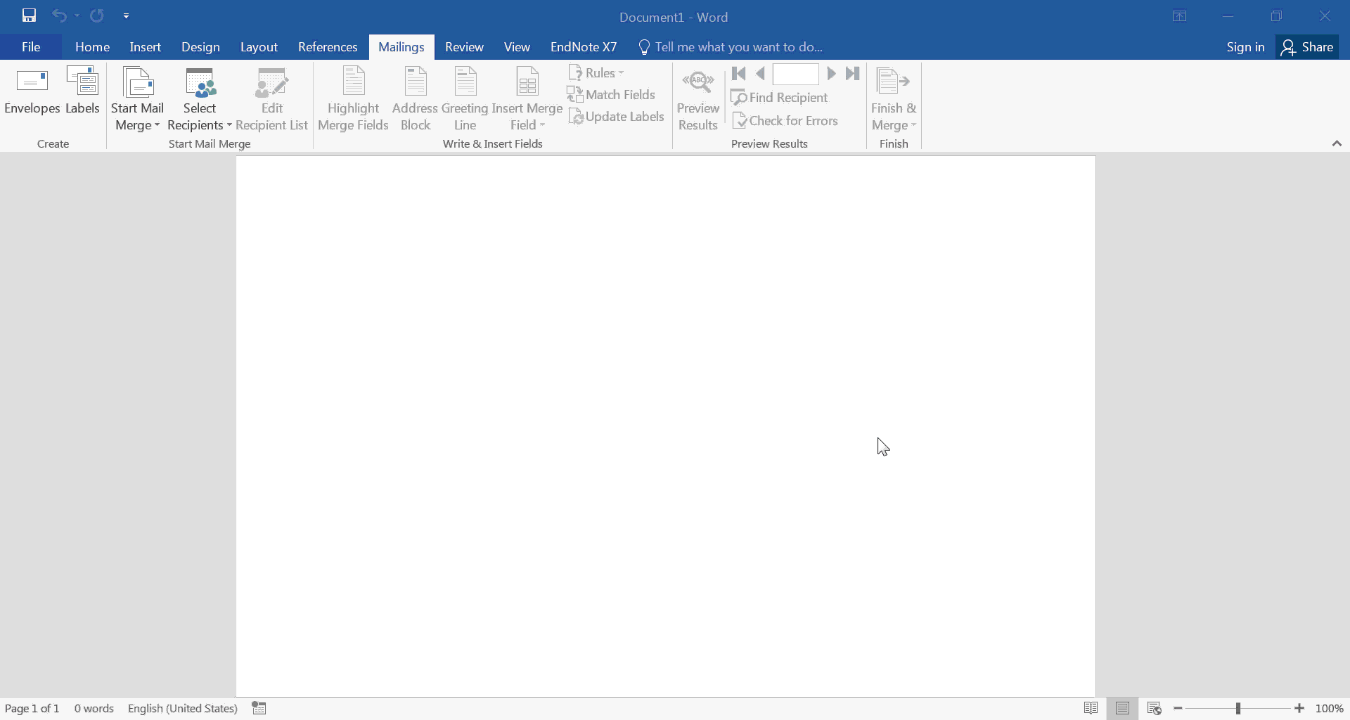Go to next record arrow
The image size is (1350, 720).
(x=831, y=73)
